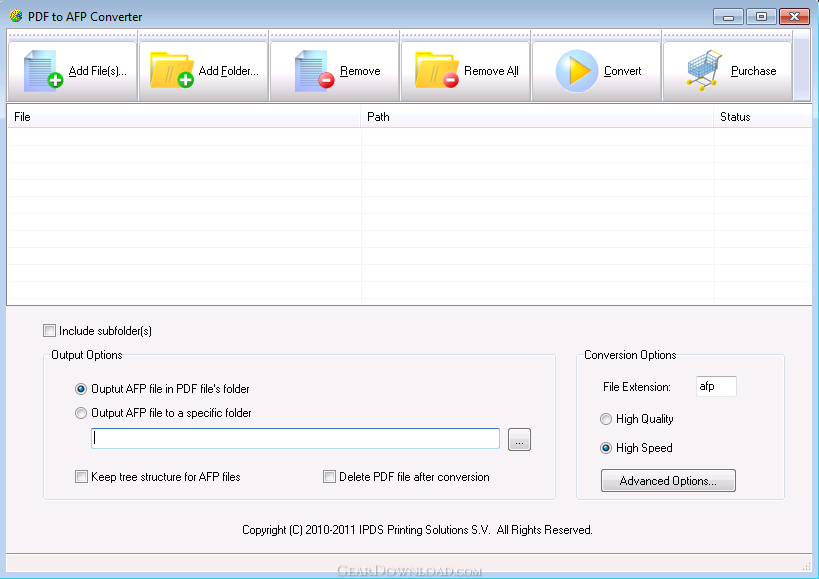Close the PDF to AFP Converter window
The image size is (819, 579).
tap(794, 17)
